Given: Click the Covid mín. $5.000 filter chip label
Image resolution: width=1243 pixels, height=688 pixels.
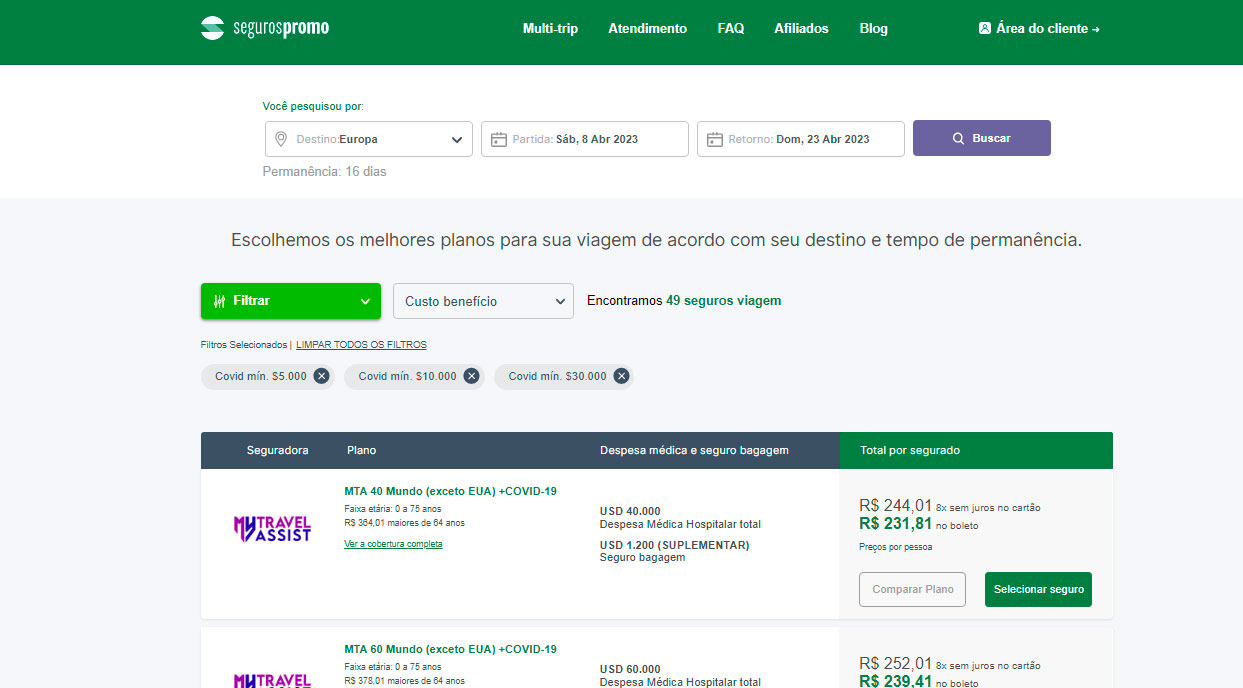Looking at the screenshot, I should [261, 376].
